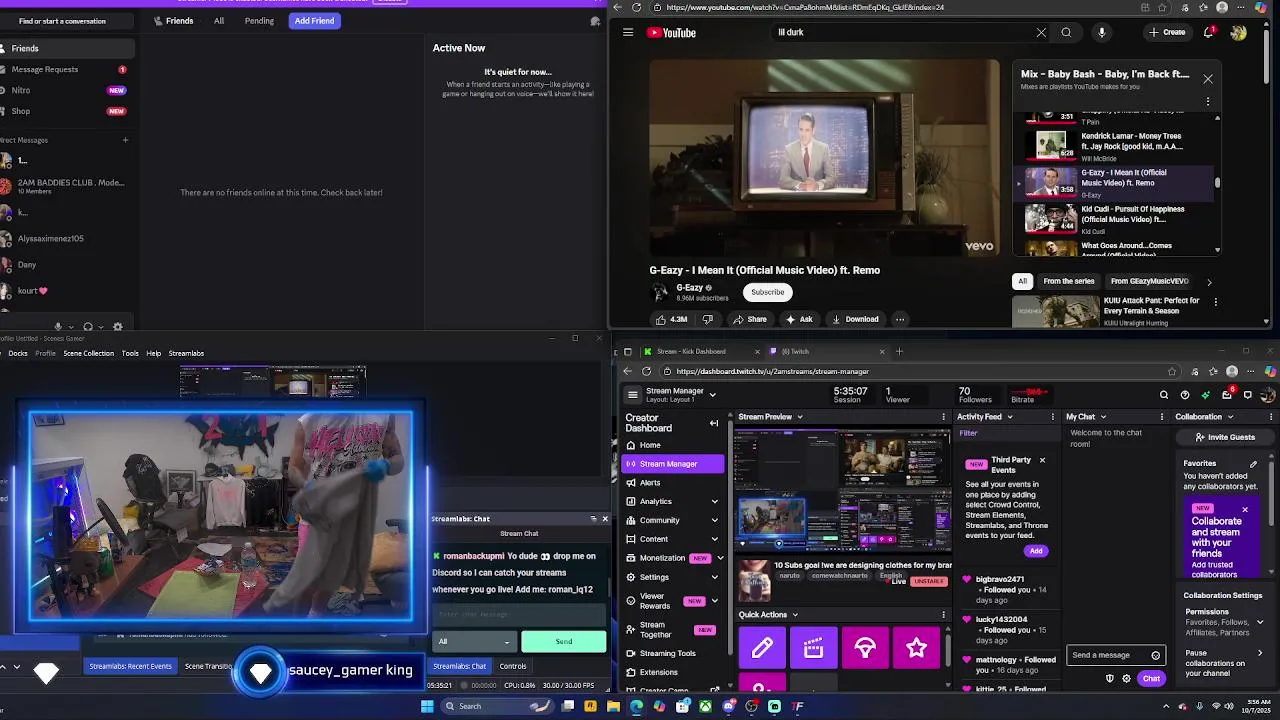Image resolution: width=1280 pixels, height=720 pixels.
Task: Create a new Discord direct message
Action: (125, 140)
